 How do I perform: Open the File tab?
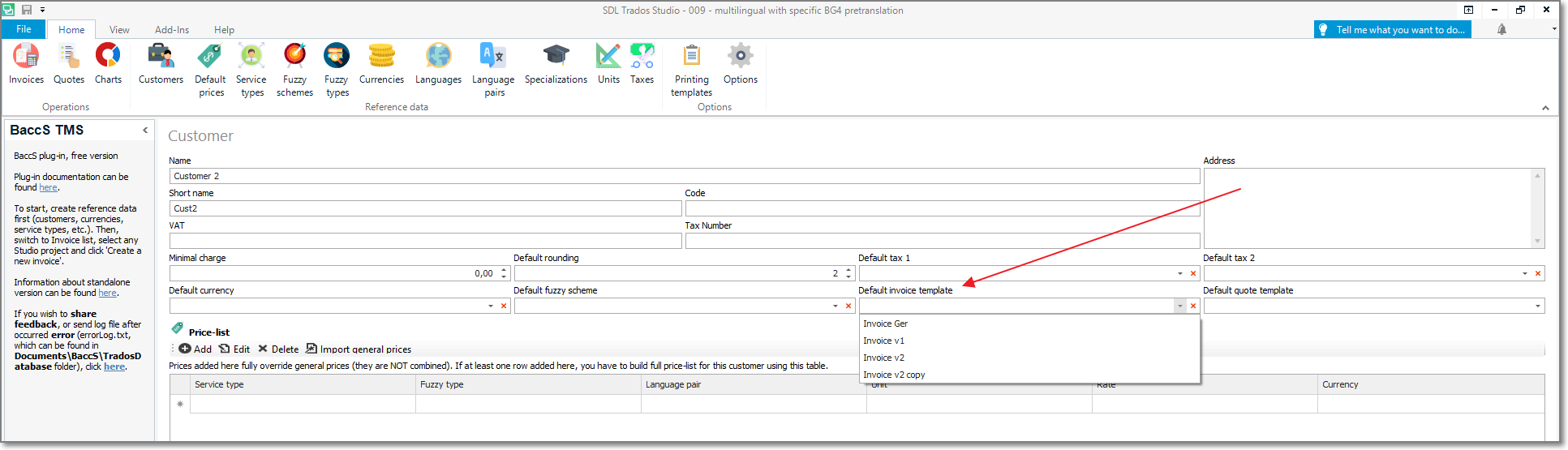click(24, 29)
